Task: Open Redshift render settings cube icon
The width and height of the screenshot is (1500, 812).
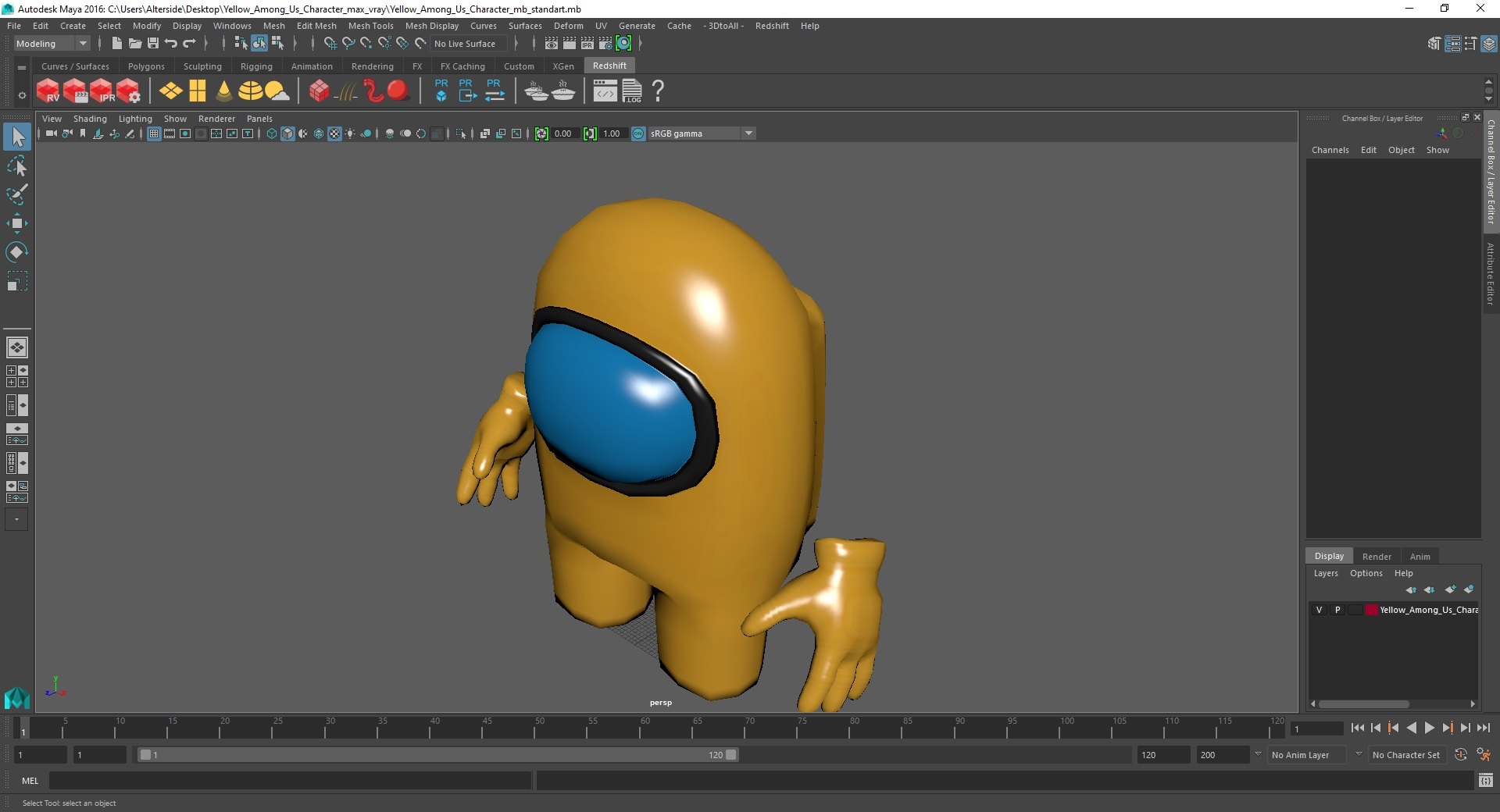Action: tap(128, 91)
